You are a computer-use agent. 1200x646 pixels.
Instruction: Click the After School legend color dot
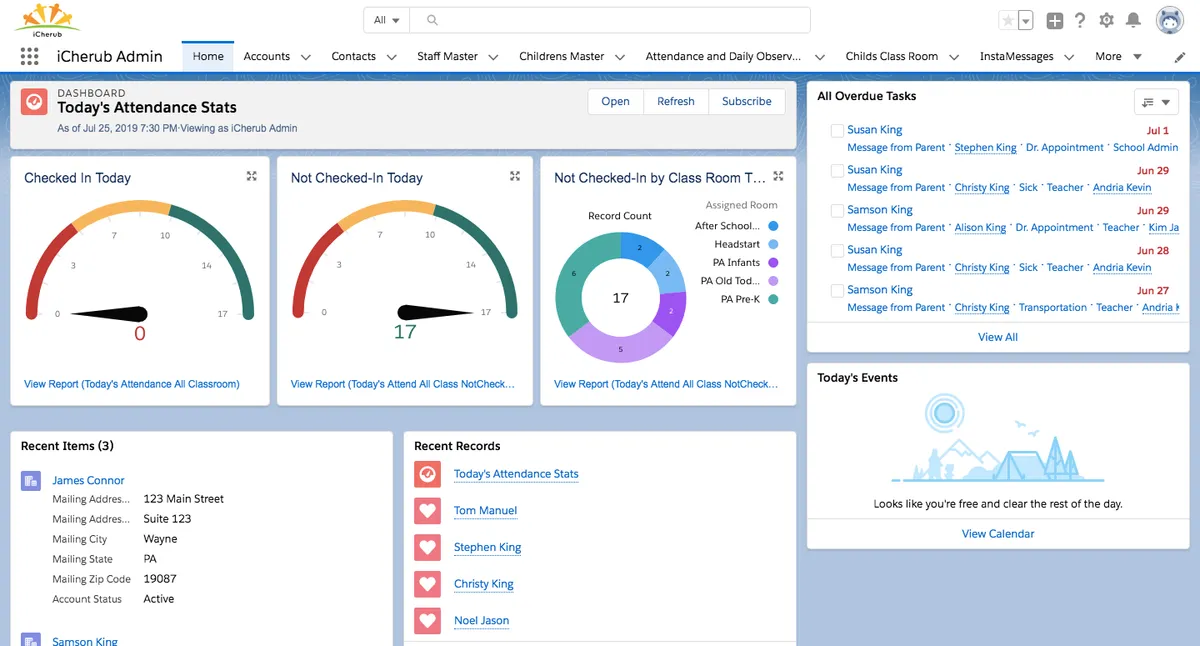click(774, 226)
